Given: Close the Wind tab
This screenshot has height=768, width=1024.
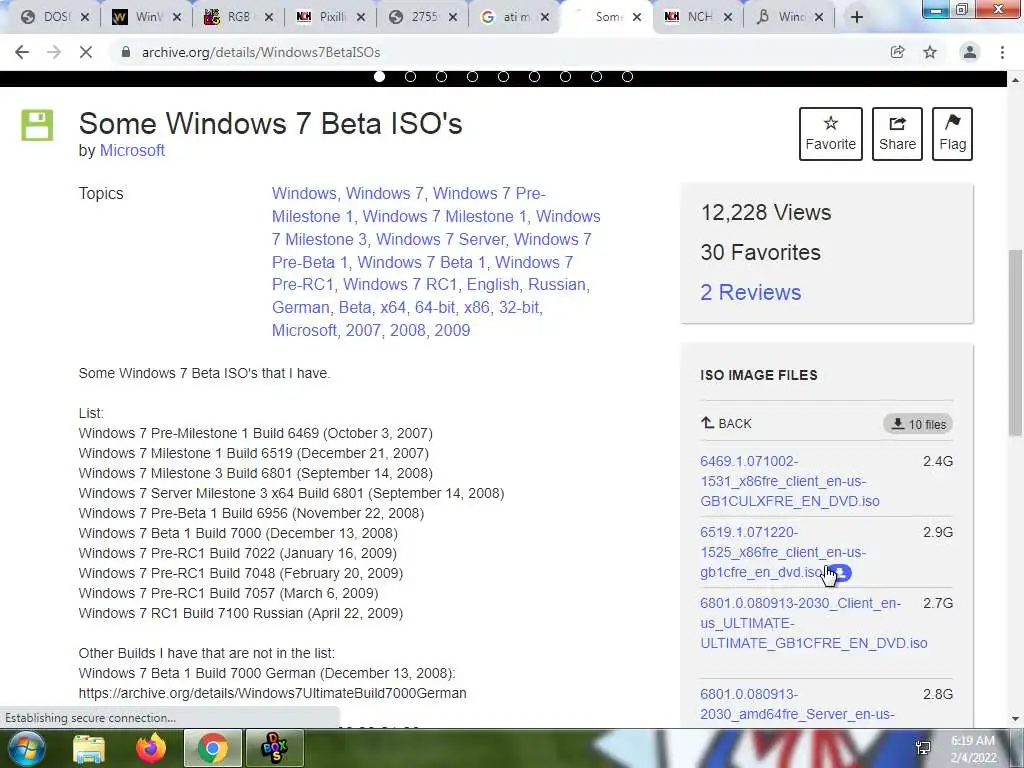Looking at the screenshot, I should click(x=819, y=17).
